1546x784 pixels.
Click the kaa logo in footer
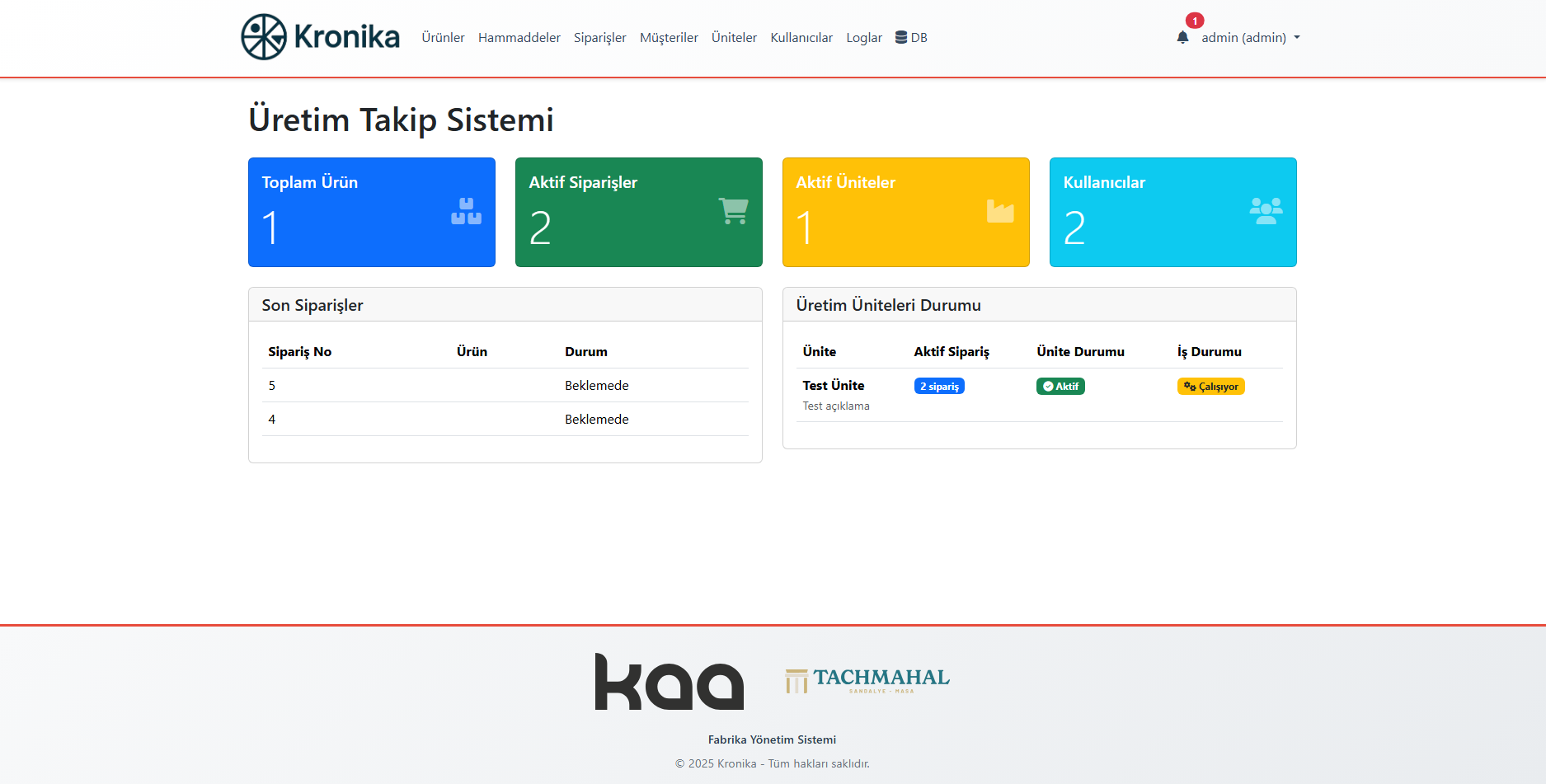tap(669, 682)
